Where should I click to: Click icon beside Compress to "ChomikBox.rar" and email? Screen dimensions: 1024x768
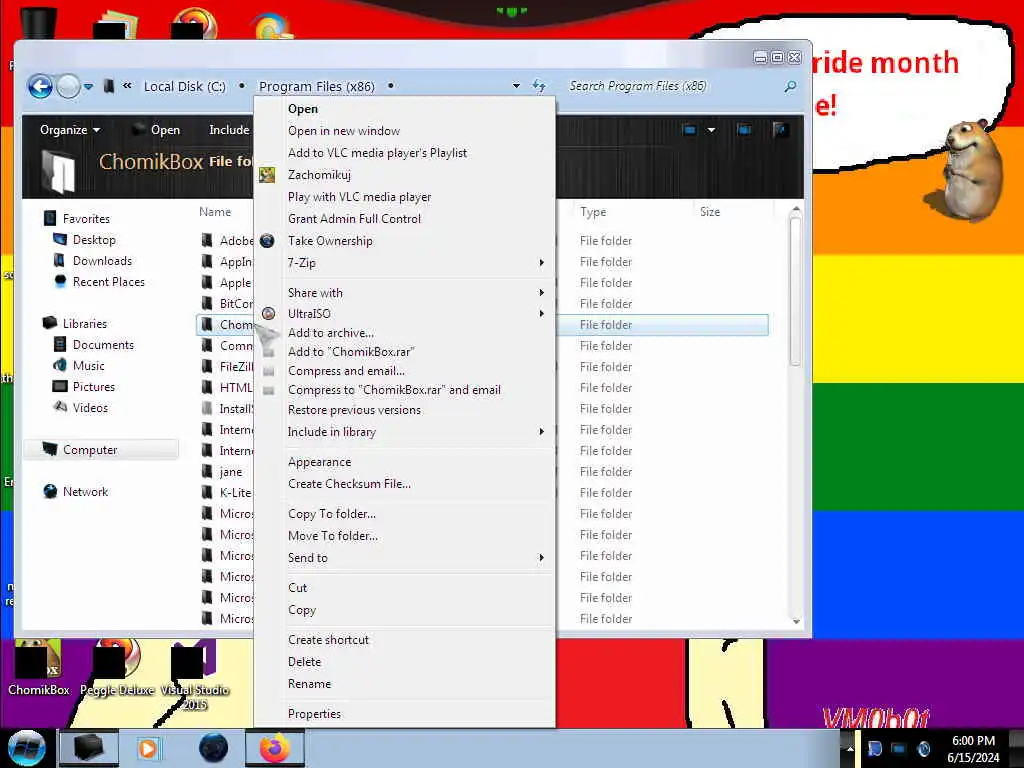tap(268, 390)
